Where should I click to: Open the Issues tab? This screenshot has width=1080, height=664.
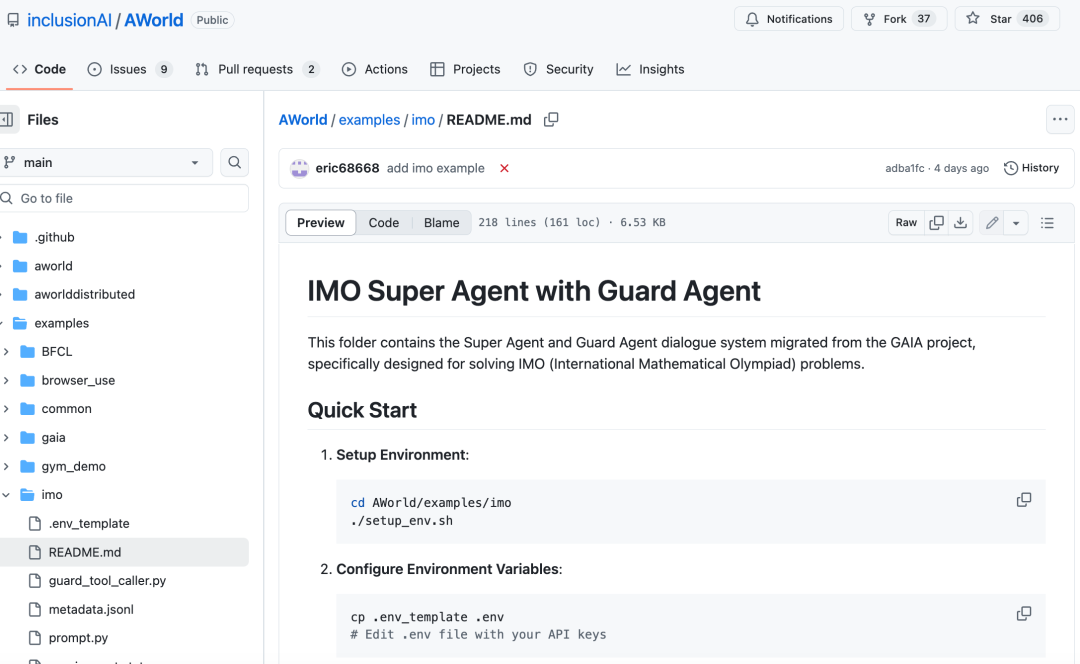(129, 70)
